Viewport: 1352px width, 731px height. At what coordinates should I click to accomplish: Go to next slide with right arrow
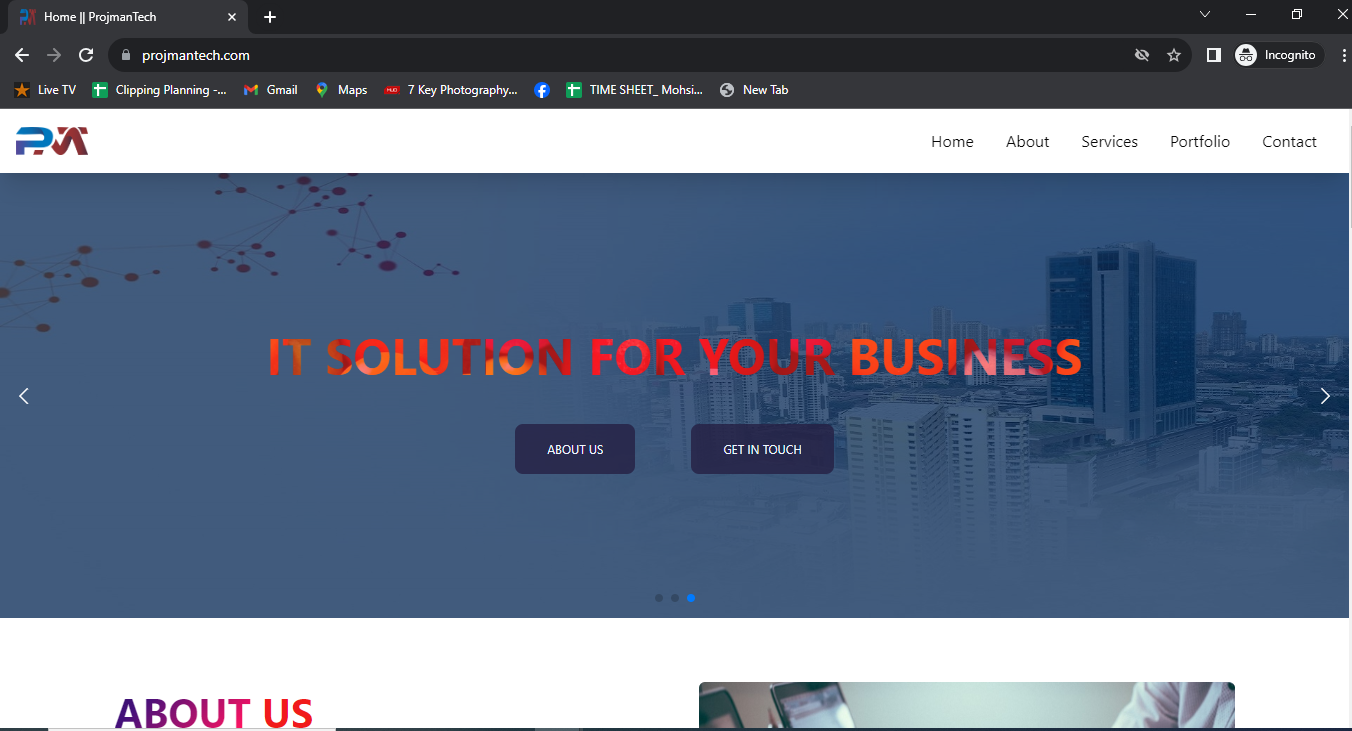(1325, 396)
